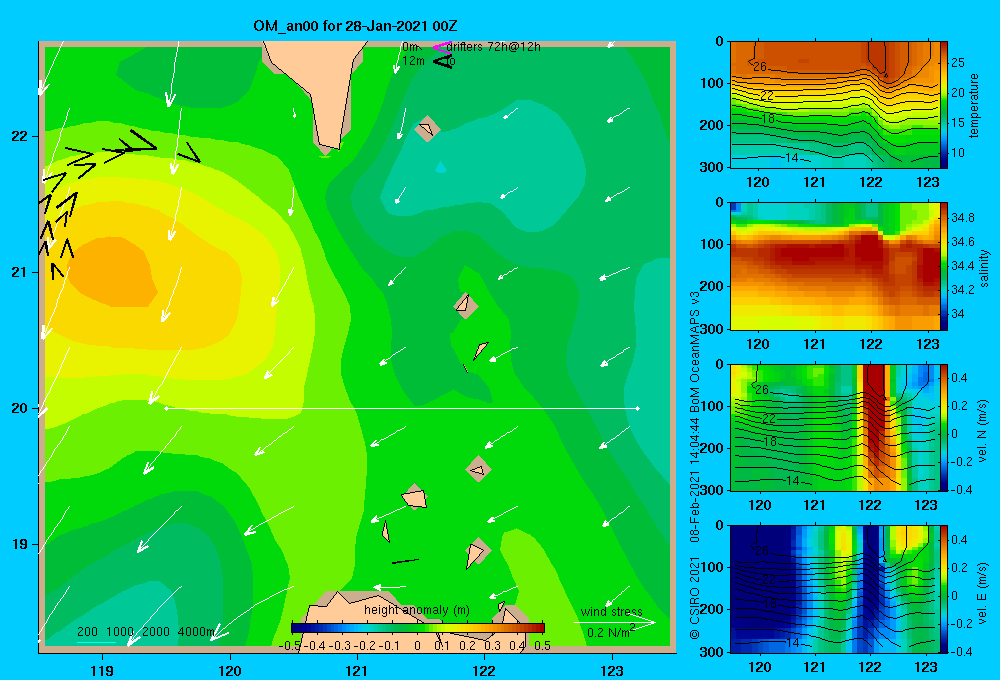Click the '34.8' salinity scale value

click(962, 218)
